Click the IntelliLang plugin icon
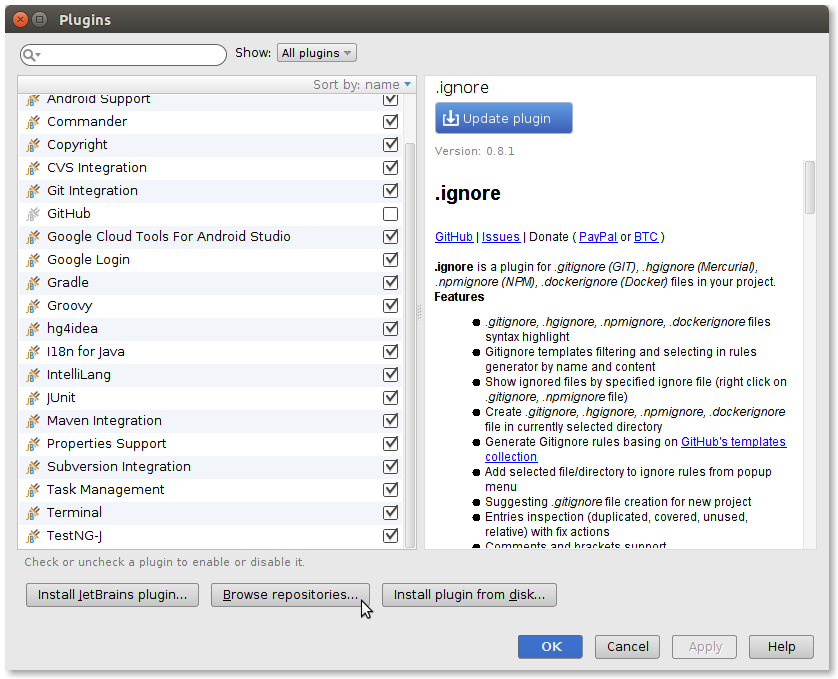 33,375
